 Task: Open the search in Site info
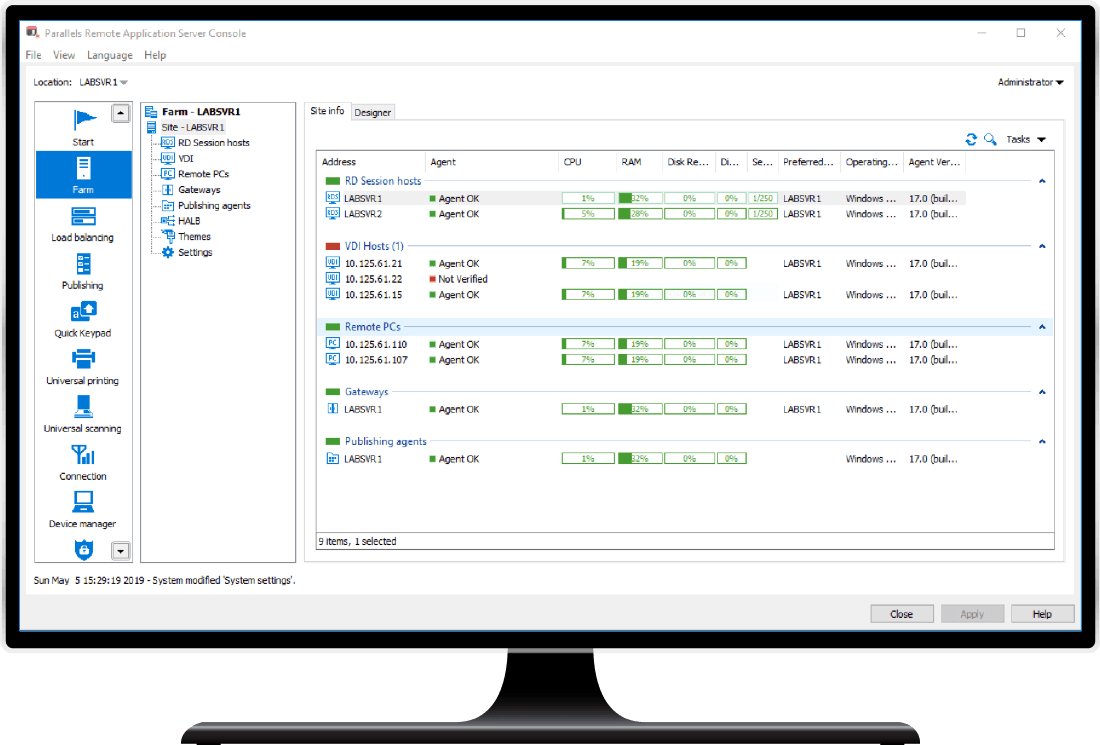click(x=988, y=140)
